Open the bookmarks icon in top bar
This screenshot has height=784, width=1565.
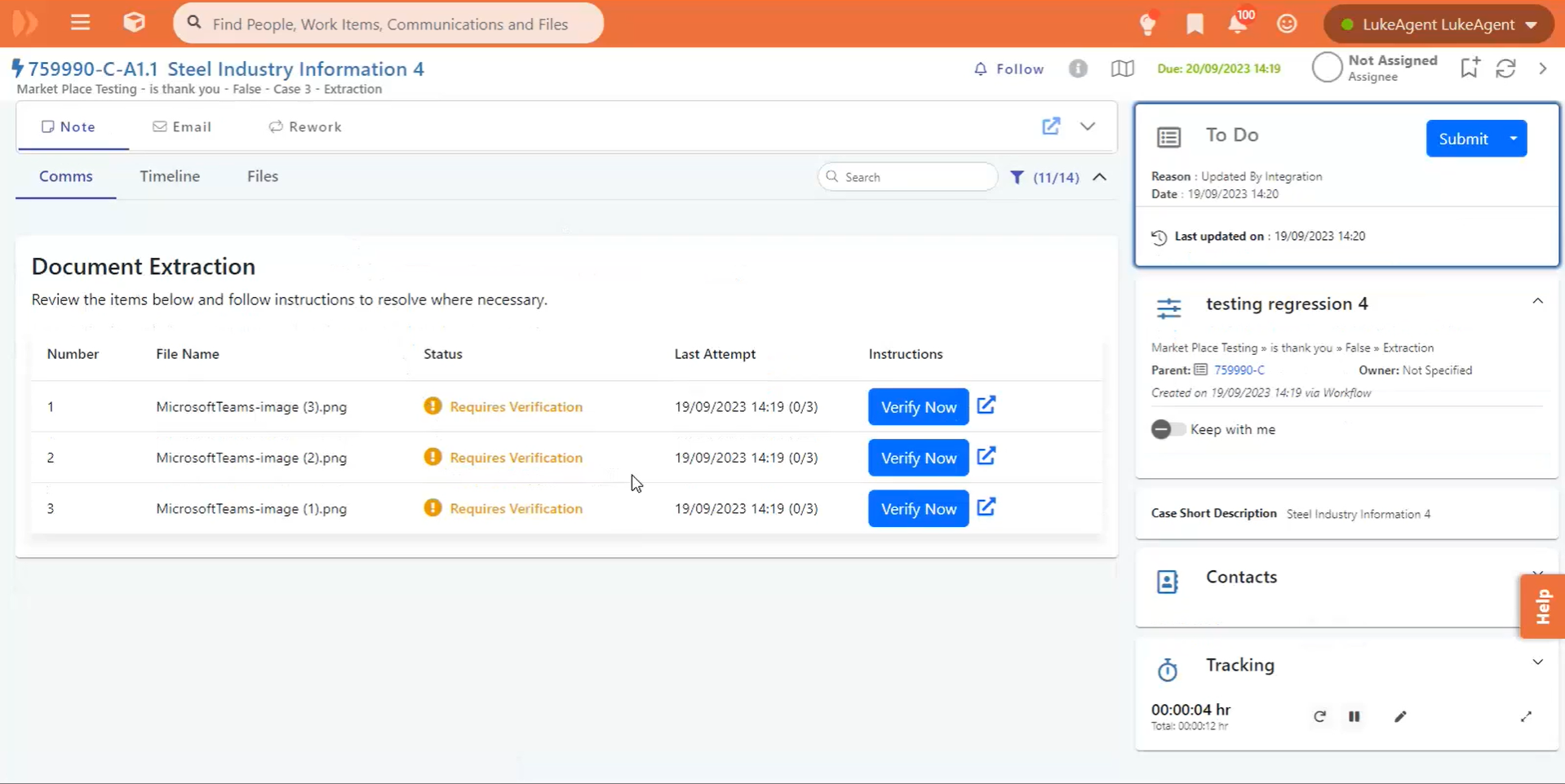click(1195, 24)
